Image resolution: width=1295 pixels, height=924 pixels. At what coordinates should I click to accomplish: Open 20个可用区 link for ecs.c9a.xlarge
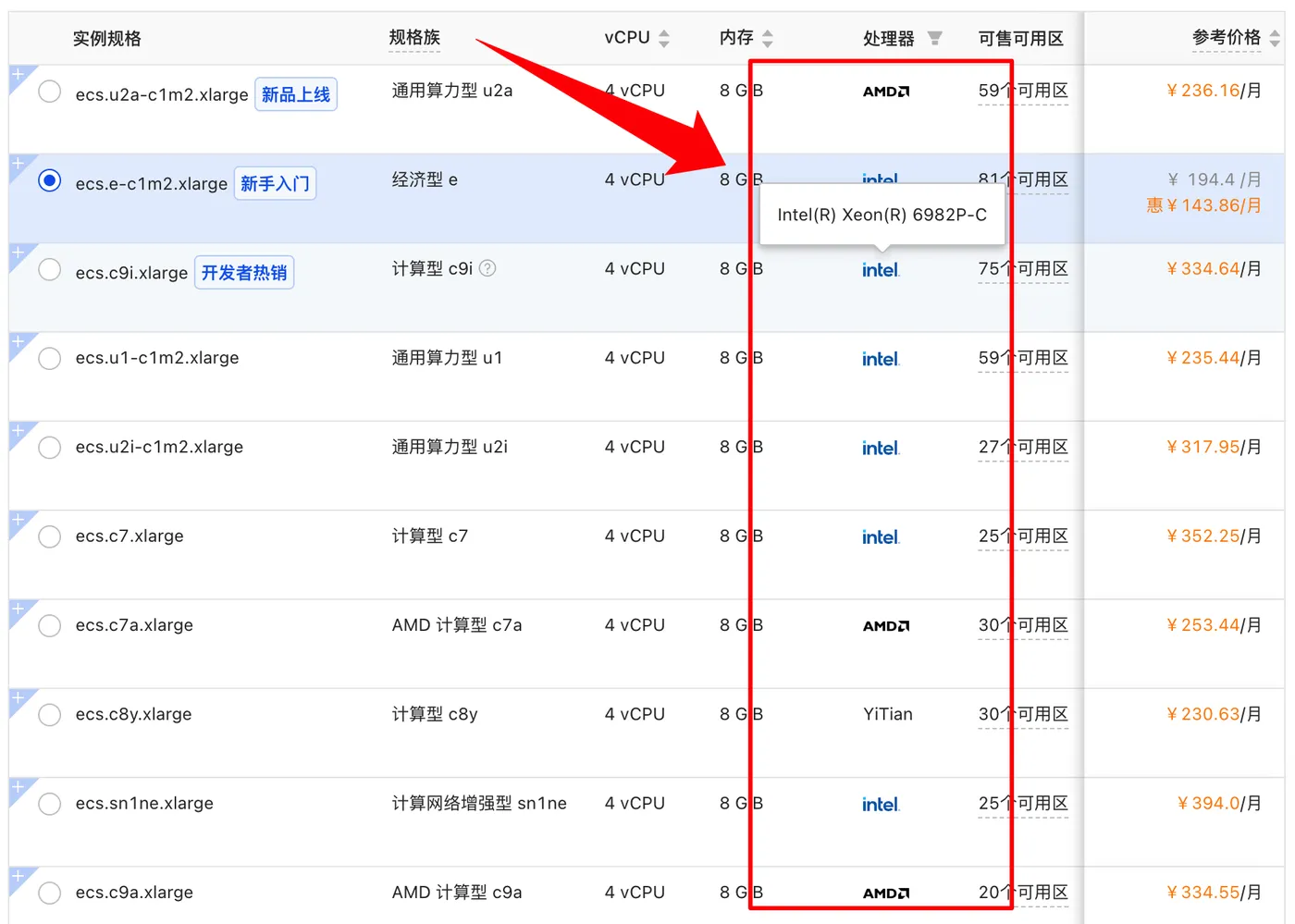tap(1023, 893)
